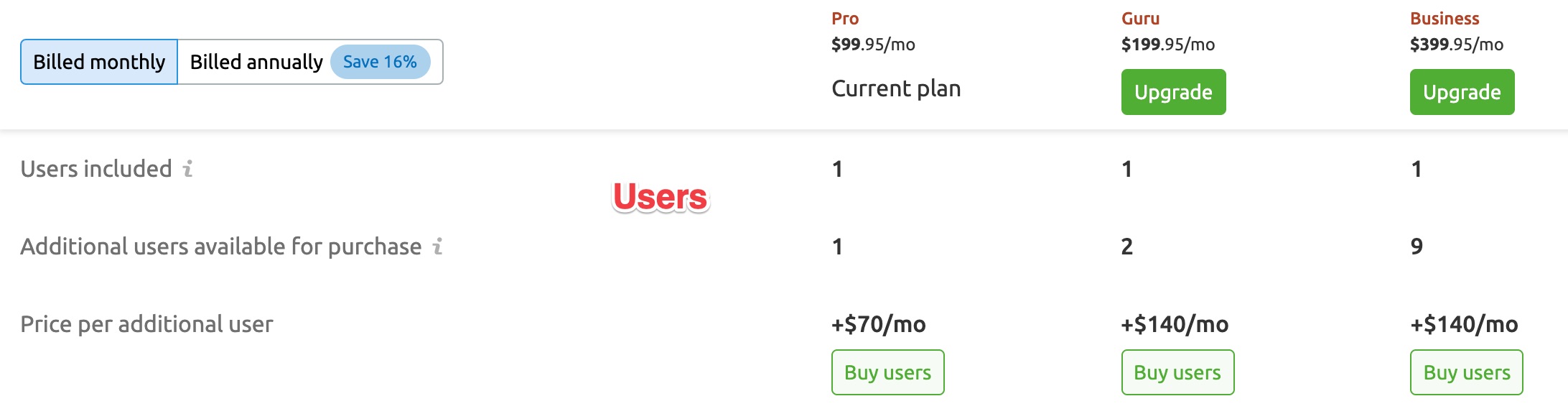This screenshot has height=414, width=1568.
Task: Click info icon beside Users included
Action: point(187,169)
